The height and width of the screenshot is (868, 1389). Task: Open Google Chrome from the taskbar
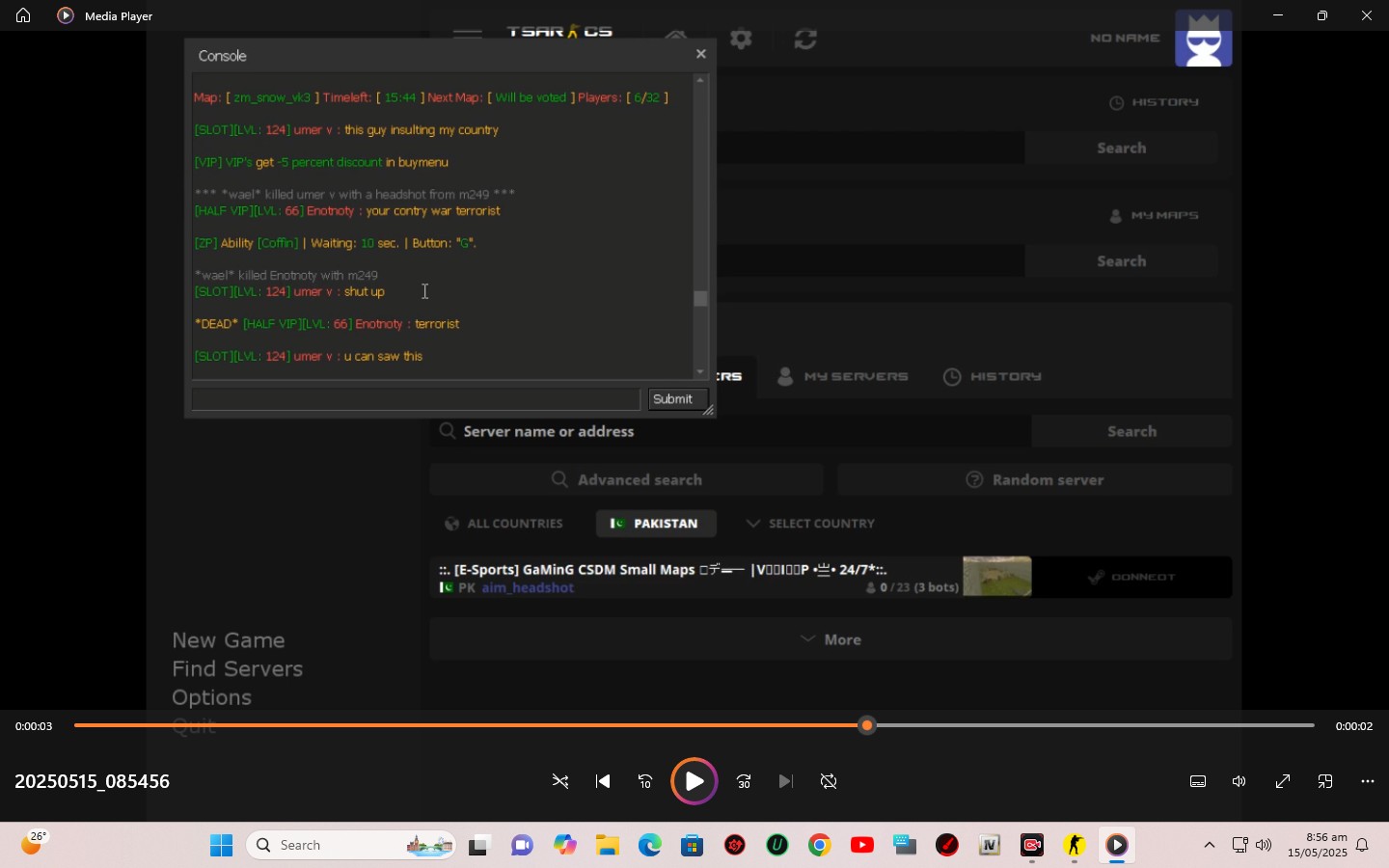click(821, 846)
